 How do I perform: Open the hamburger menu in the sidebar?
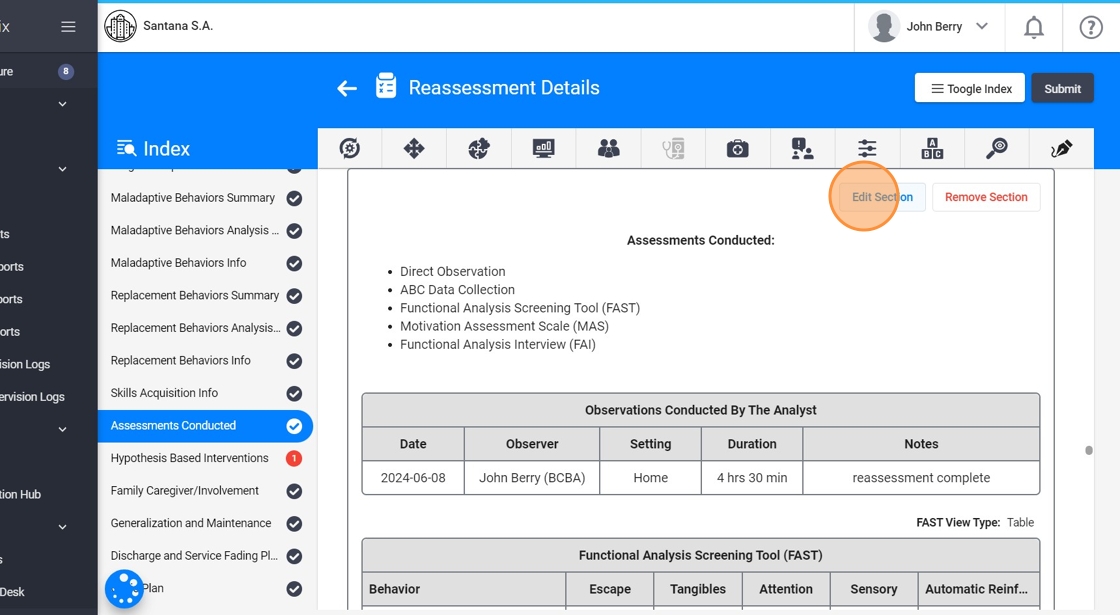pyautogui.click(x=68, y=26)
